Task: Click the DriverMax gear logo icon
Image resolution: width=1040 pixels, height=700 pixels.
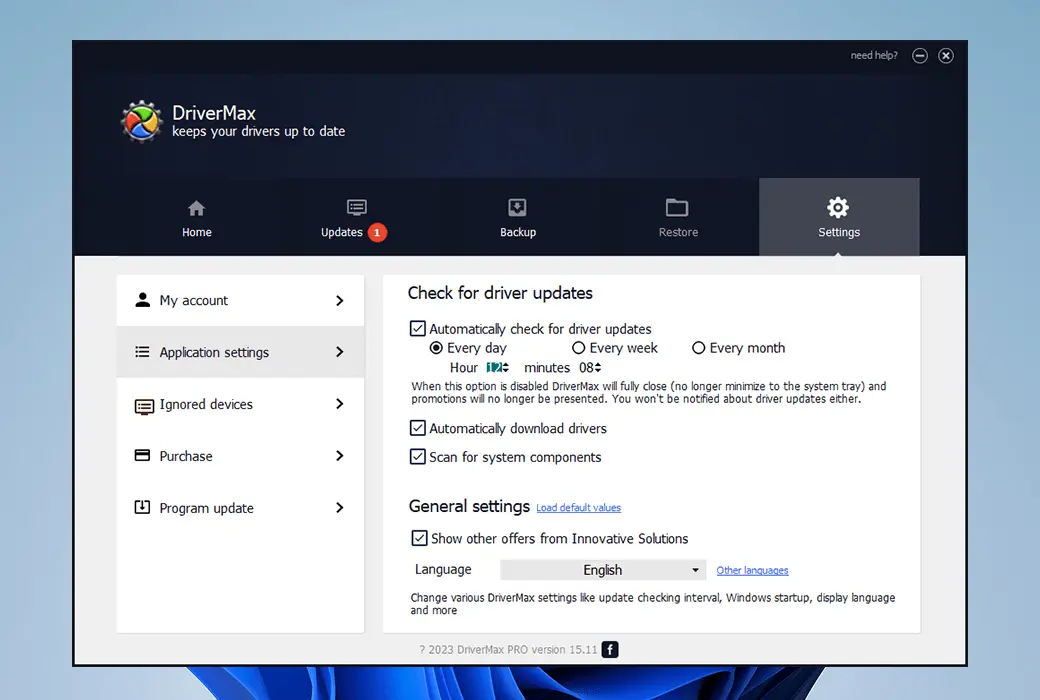Action: [x=141, y=122]
